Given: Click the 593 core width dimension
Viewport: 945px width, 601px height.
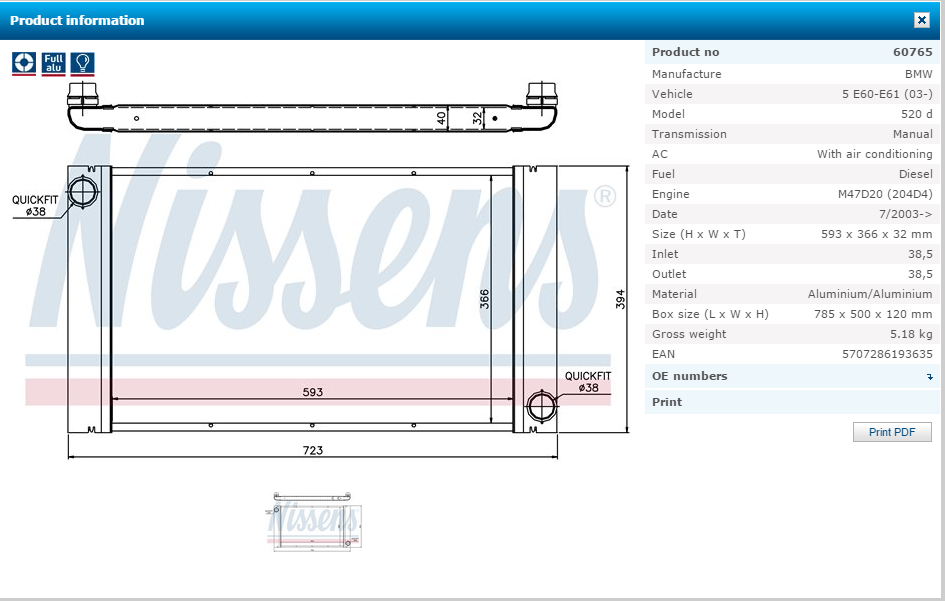Looking at the screenshot, I should click(x=313, y=392).
